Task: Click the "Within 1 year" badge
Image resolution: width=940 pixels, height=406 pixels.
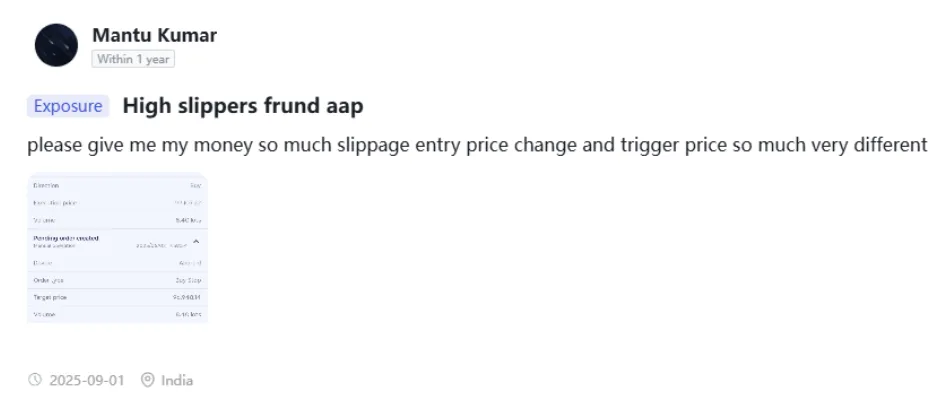Action: click(x=133, y=59)
